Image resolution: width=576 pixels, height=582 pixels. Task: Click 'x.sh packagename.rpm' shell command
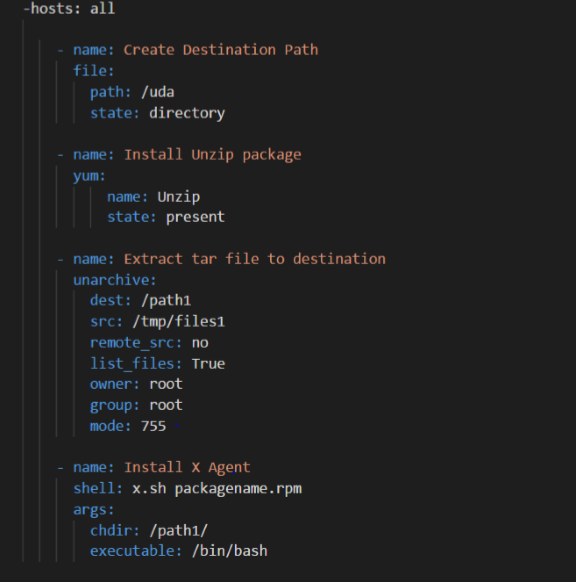click(x=217, y=488)
